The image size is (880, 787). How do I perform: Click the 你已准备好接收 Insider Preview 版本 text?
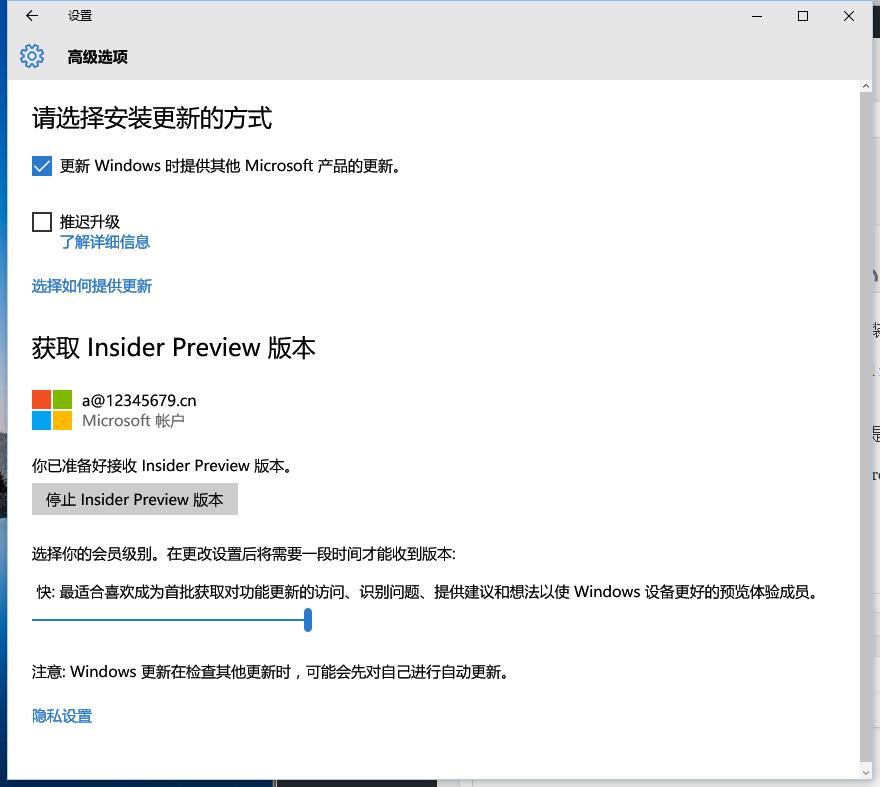[x=162, y=465]
